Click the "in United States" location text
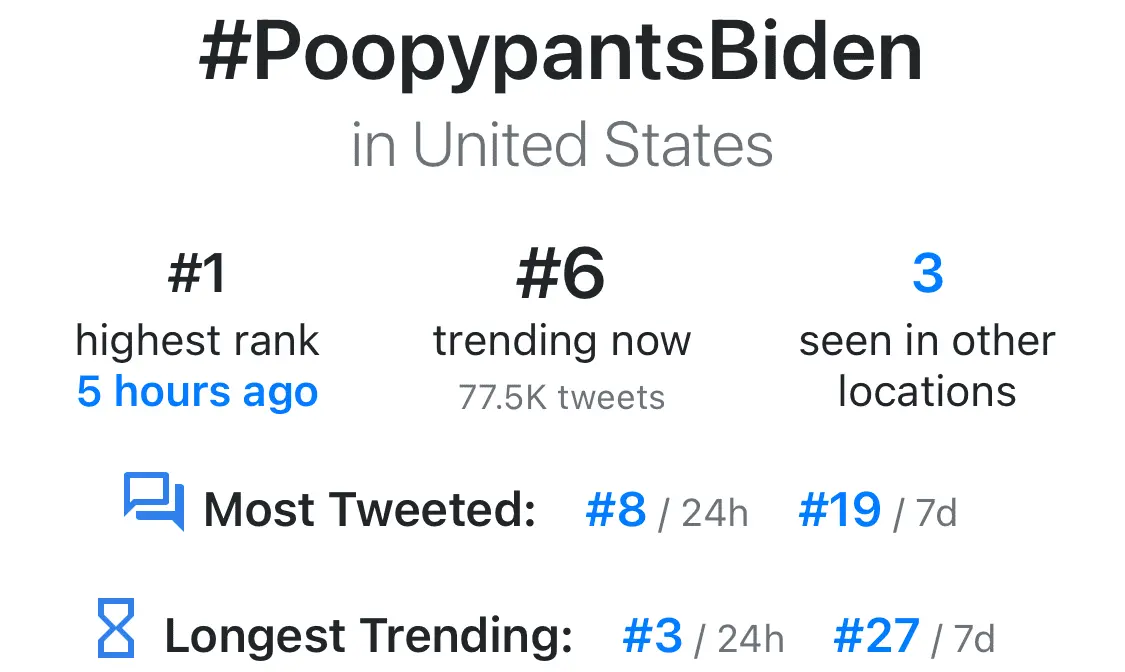Viewport: 1125px width, 672px height. (562, 145)
